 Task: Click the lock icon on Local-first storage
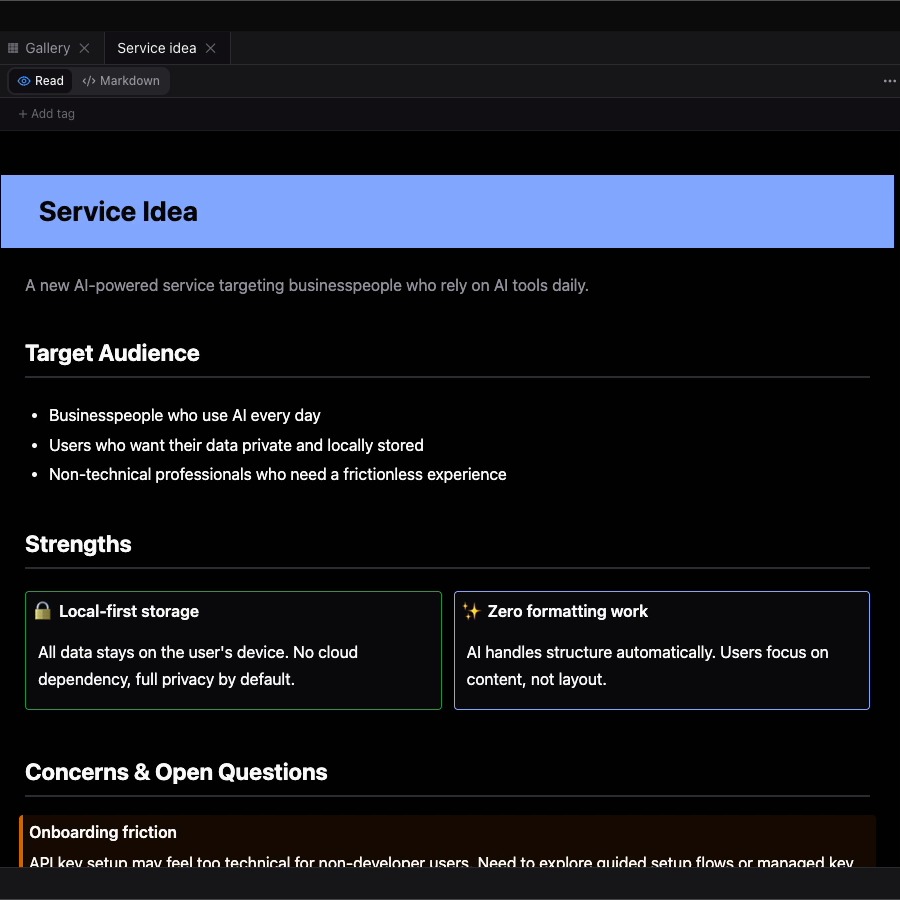tap(42, 611)
